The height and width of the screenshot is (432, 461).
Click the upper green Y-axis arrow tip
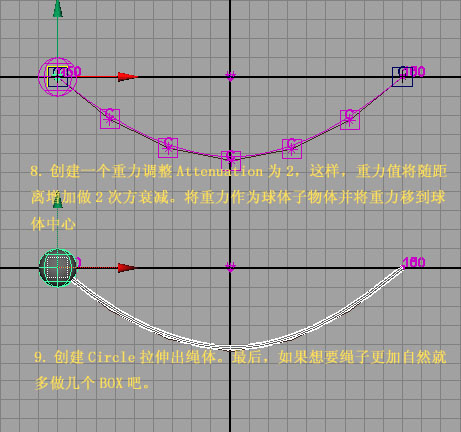click(58, 8)
